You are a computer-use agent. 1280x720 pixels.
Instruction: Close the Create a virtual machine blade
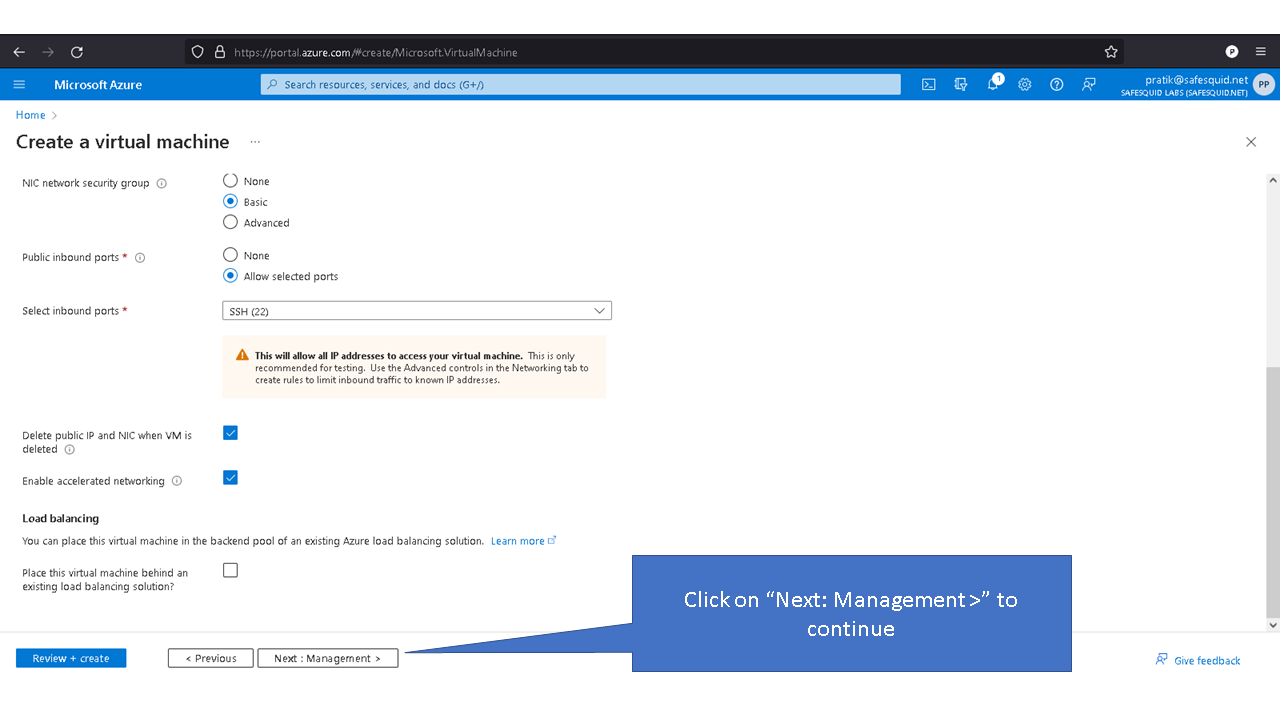tap(1251, 142)
